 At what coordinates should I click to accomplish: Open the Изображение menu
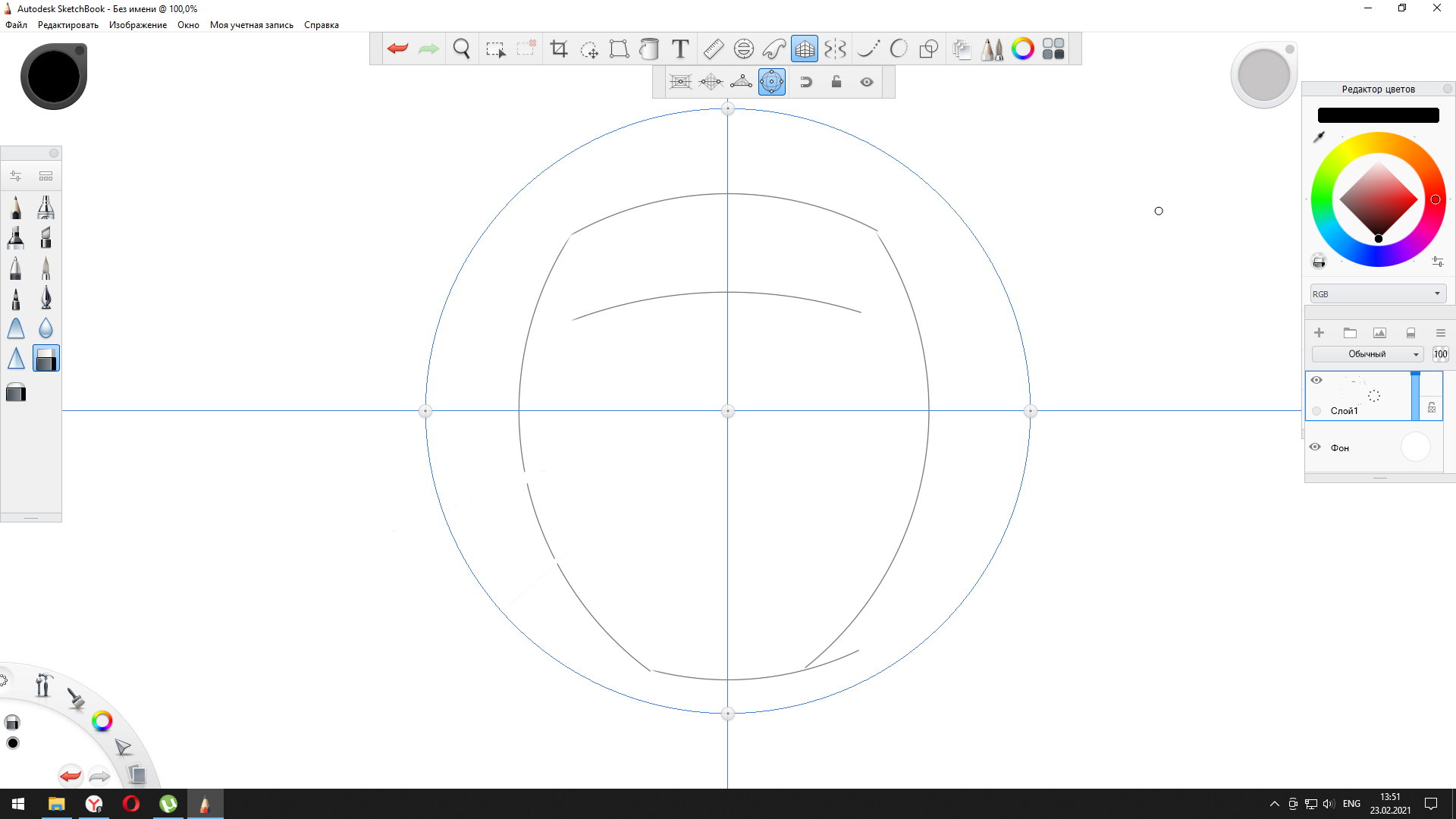click(138, 25)
